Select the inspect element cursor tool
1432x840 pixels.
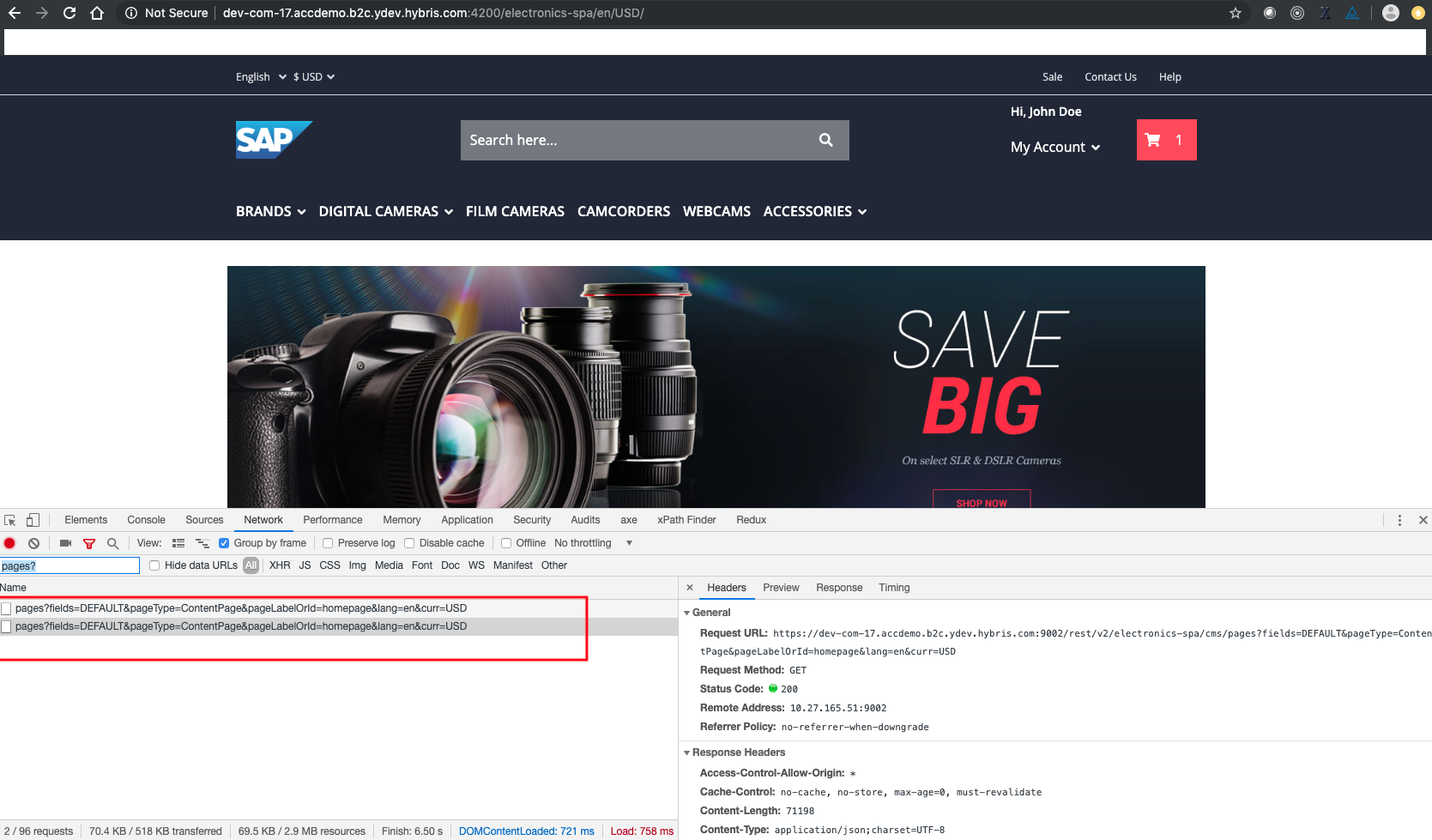(9, 519)
